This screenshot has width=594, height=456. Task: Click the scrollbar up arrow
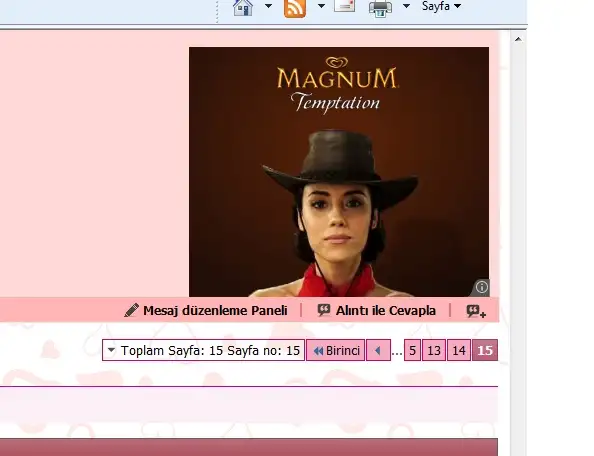tap(518, 39)
